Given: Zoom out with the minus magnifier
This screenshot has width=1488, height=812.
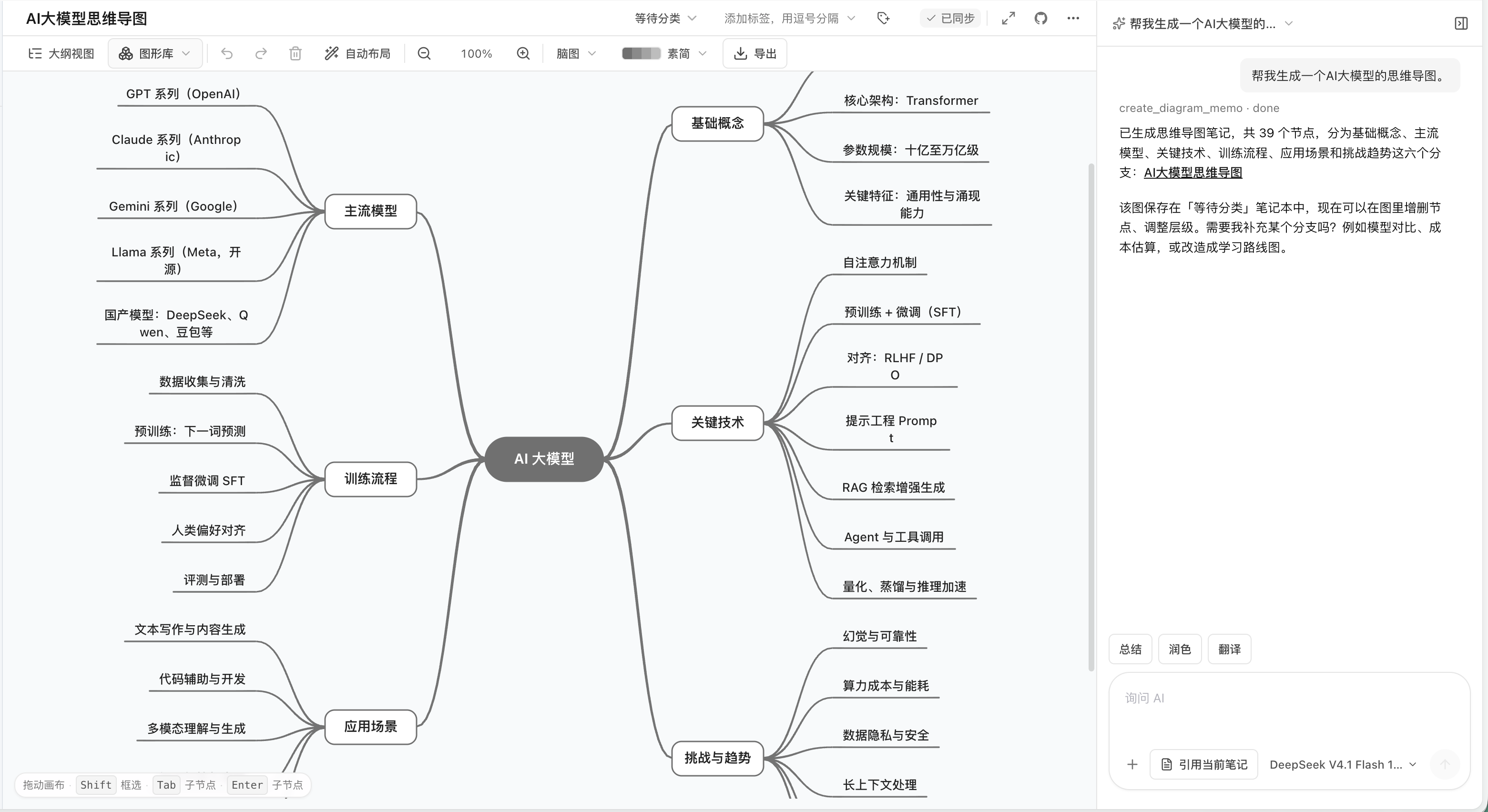Looking at the screenshot, I should click(424, 54).
